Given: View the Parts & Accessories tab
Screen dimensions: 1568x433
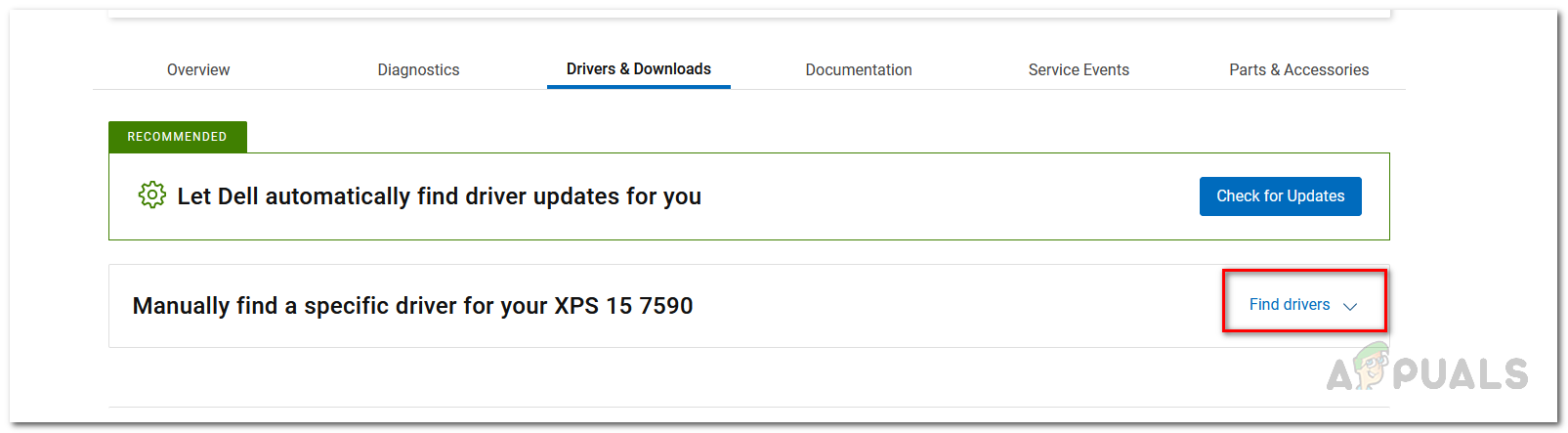Looking at the screenshot, I should tap(1298, 69).
